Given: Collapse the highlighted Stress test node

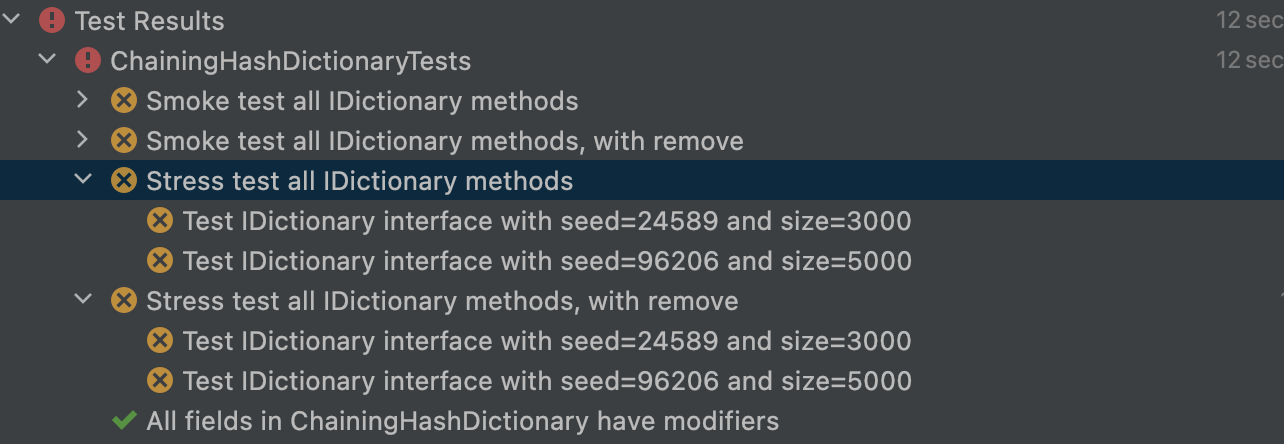Looking at the screenshot, I should [83, 181].
